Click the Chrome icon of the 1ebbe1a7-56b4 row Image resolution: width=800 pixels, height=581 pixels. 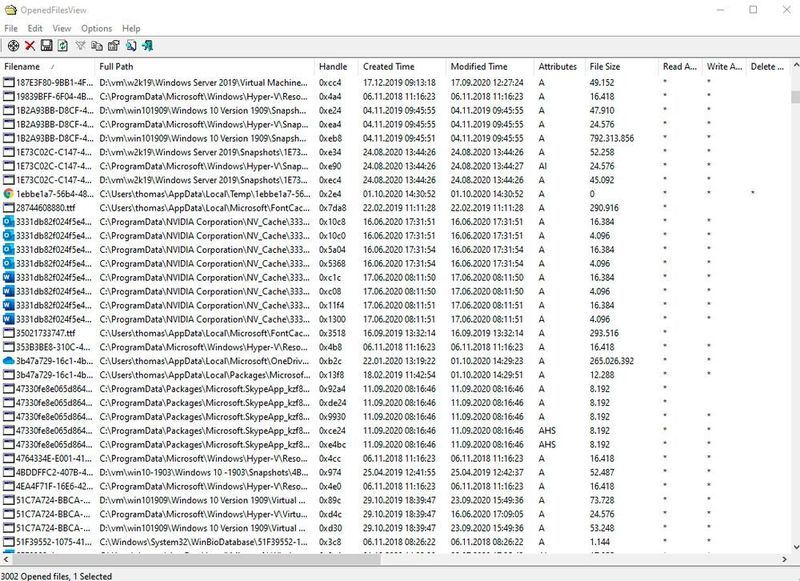coord(8,194)
